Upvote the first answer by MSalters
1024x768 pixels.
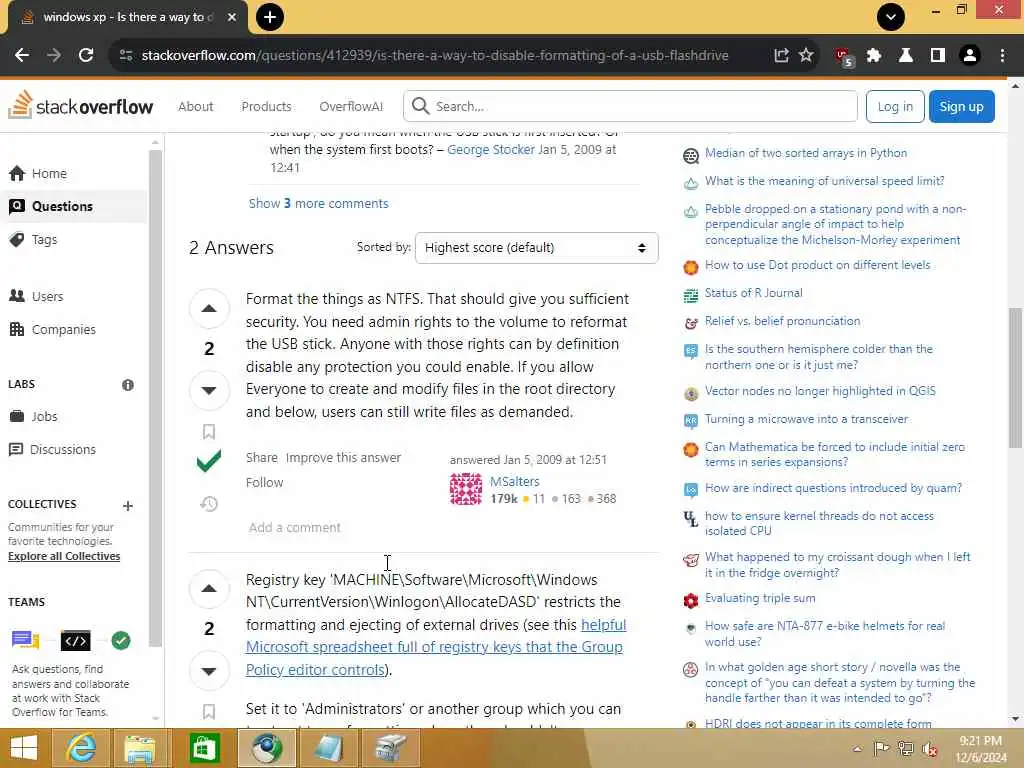click(x=209, y=308)
